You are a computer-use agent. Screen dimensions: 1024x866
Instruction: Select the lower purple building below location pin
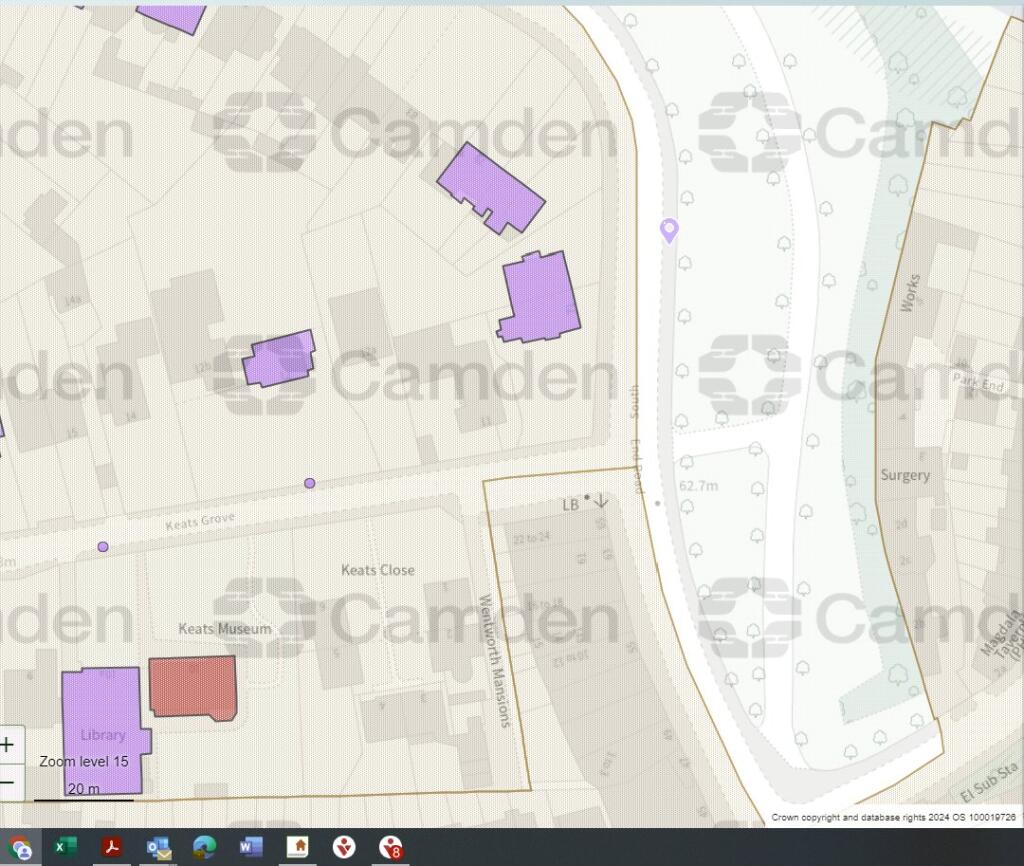[540, 297]
